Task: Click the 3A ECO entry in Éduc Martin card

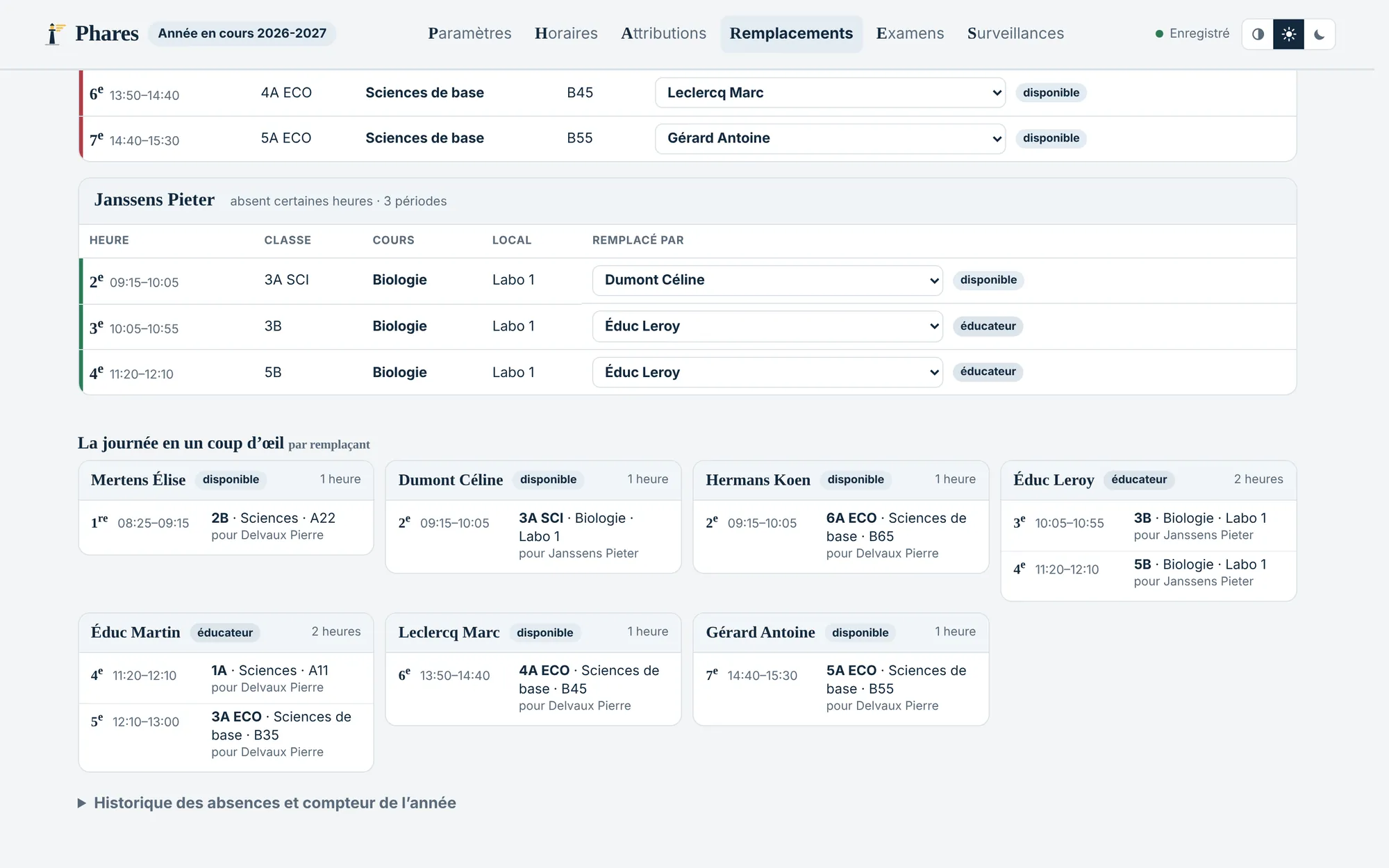Action: pos(281,734)
